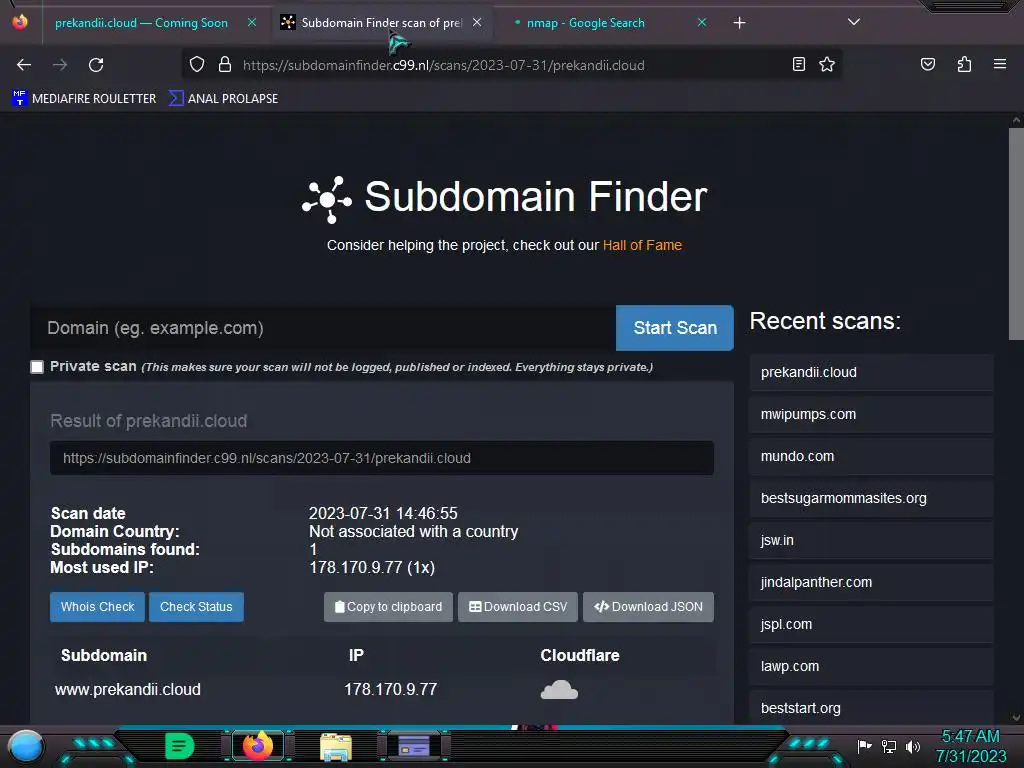This screenshot has height=768, width=1024.
Task: Open the extensions puzzle icon
Action: 964,64
